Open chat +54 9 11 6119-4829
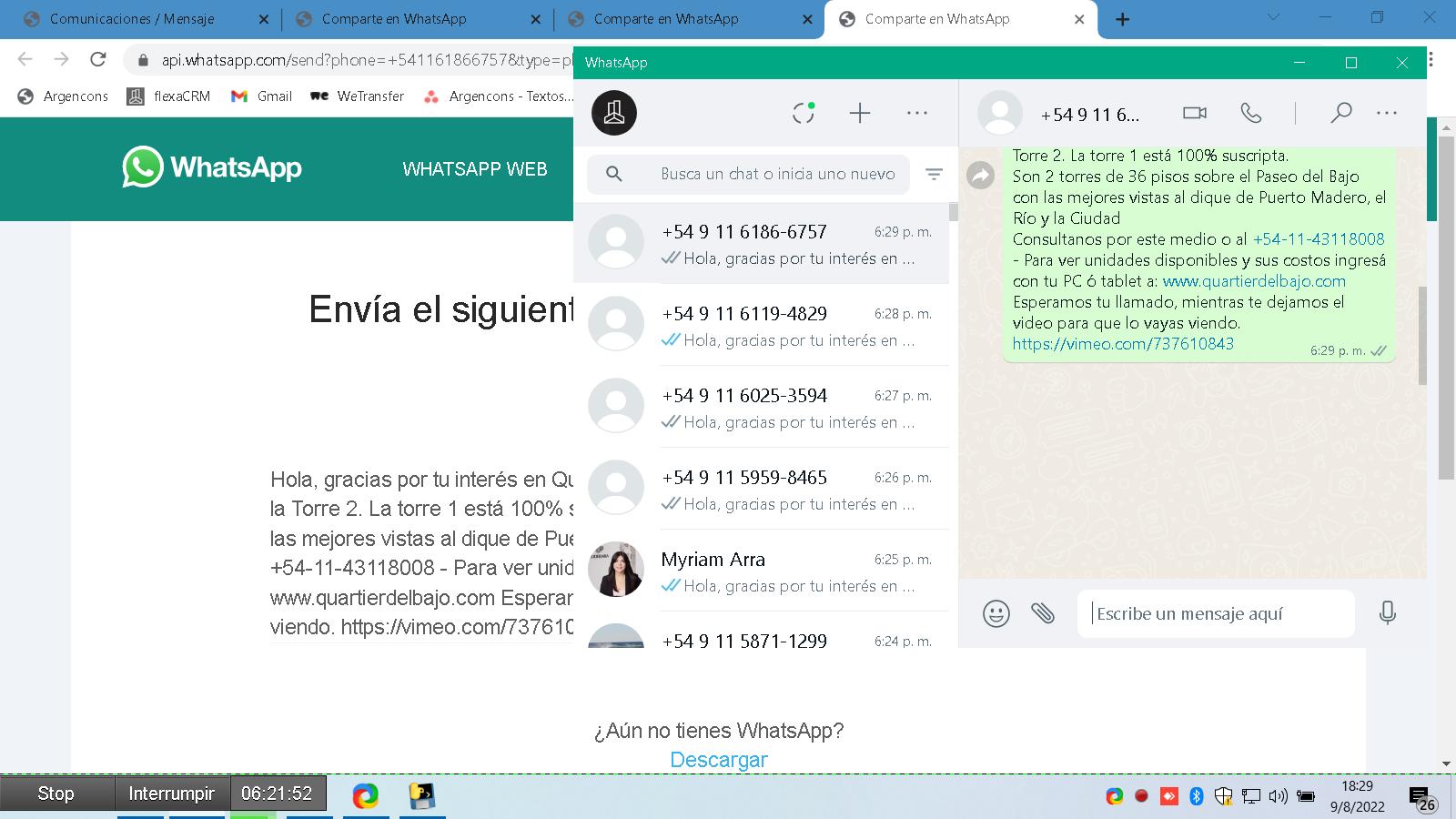This screenshot has height=819, width=1456. click(761, 325)
